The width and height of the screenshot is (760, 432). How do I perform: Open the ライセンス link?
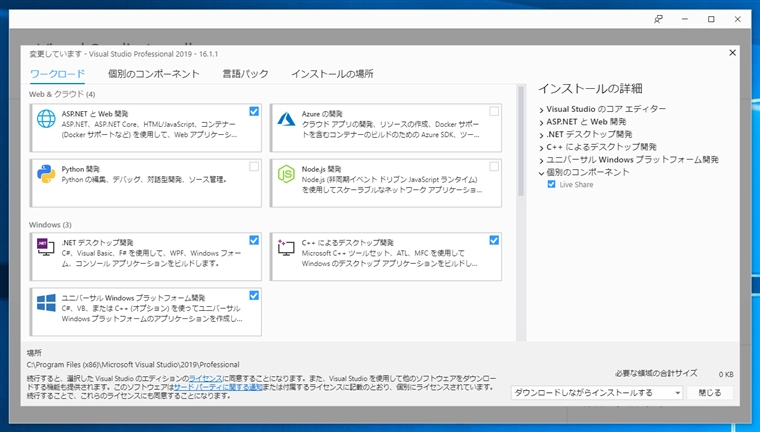(206, 378)
